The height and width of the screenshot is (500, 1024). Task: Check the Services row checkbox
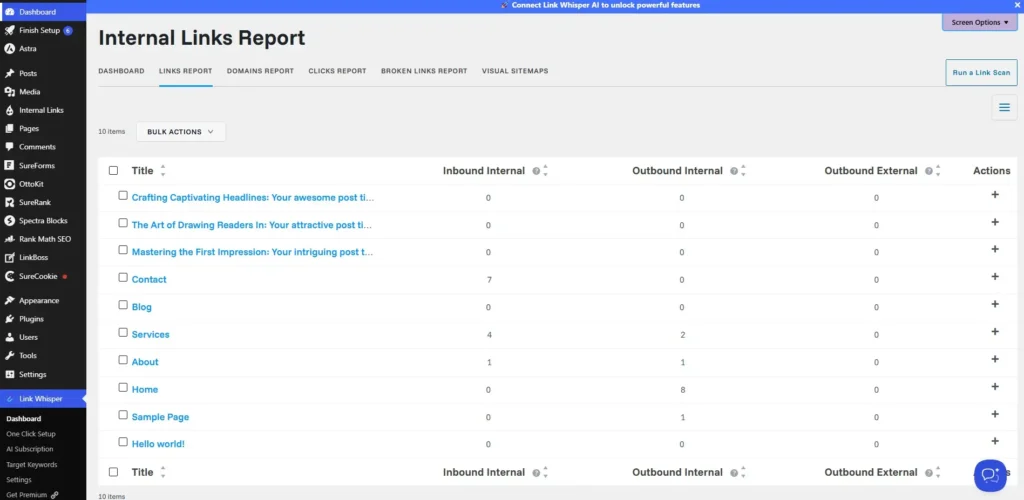click(123, 332)
